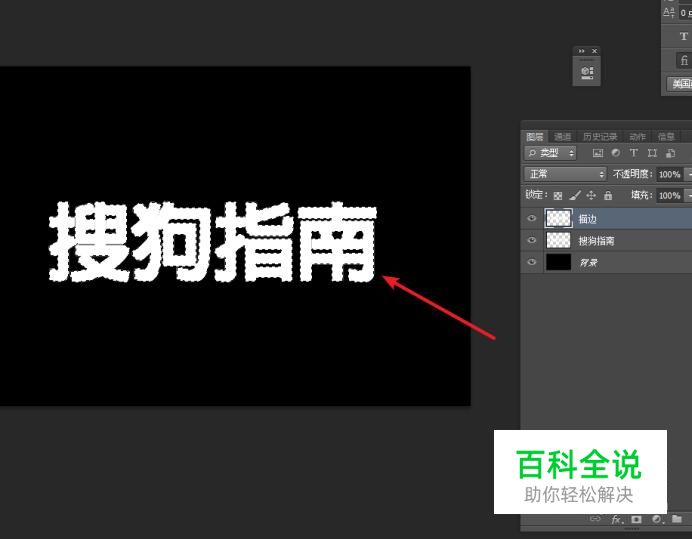Lock position move icon
The width and height of the screenshot is (692, 539).
(x=591, y=195)
